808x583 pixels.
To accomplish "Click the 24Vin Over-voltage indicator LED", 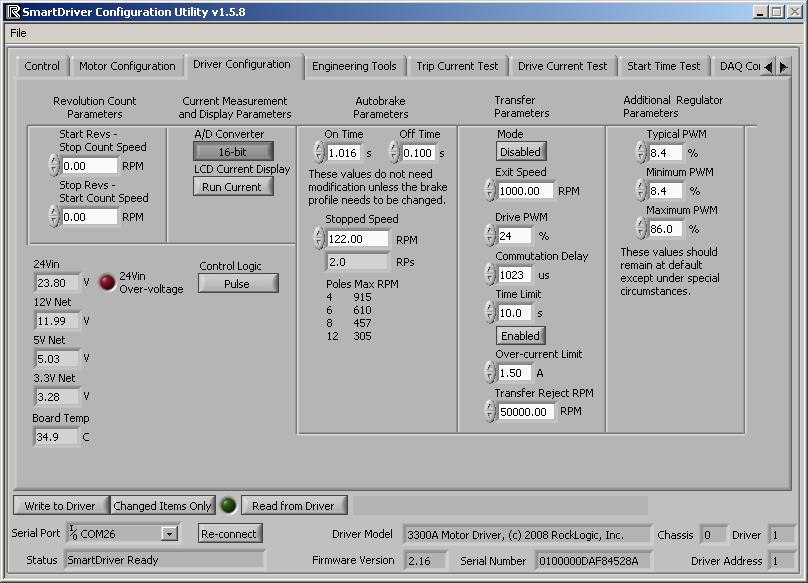I will point(107,282).
